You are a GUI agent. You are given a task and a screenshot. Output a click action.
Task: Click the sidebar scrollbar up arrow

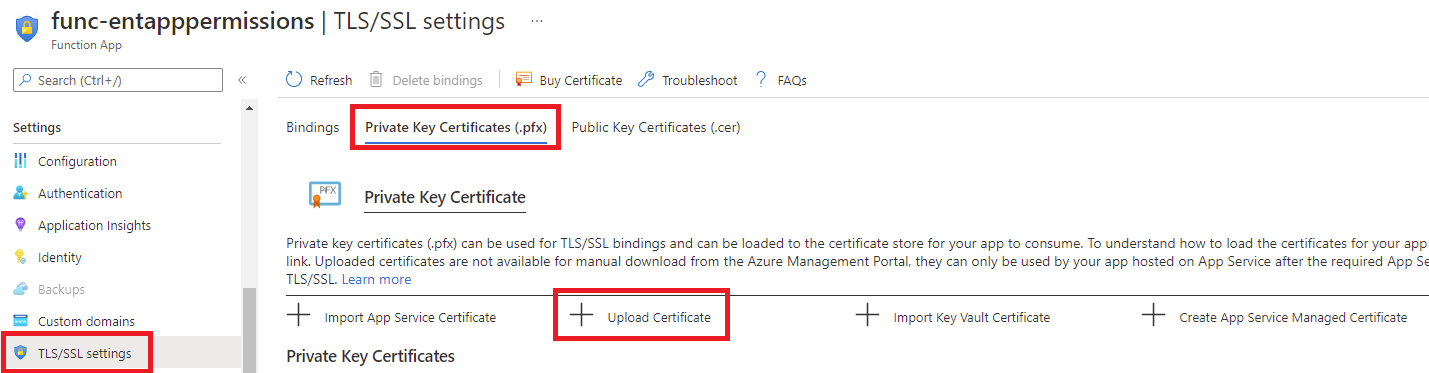click(249, 109)
